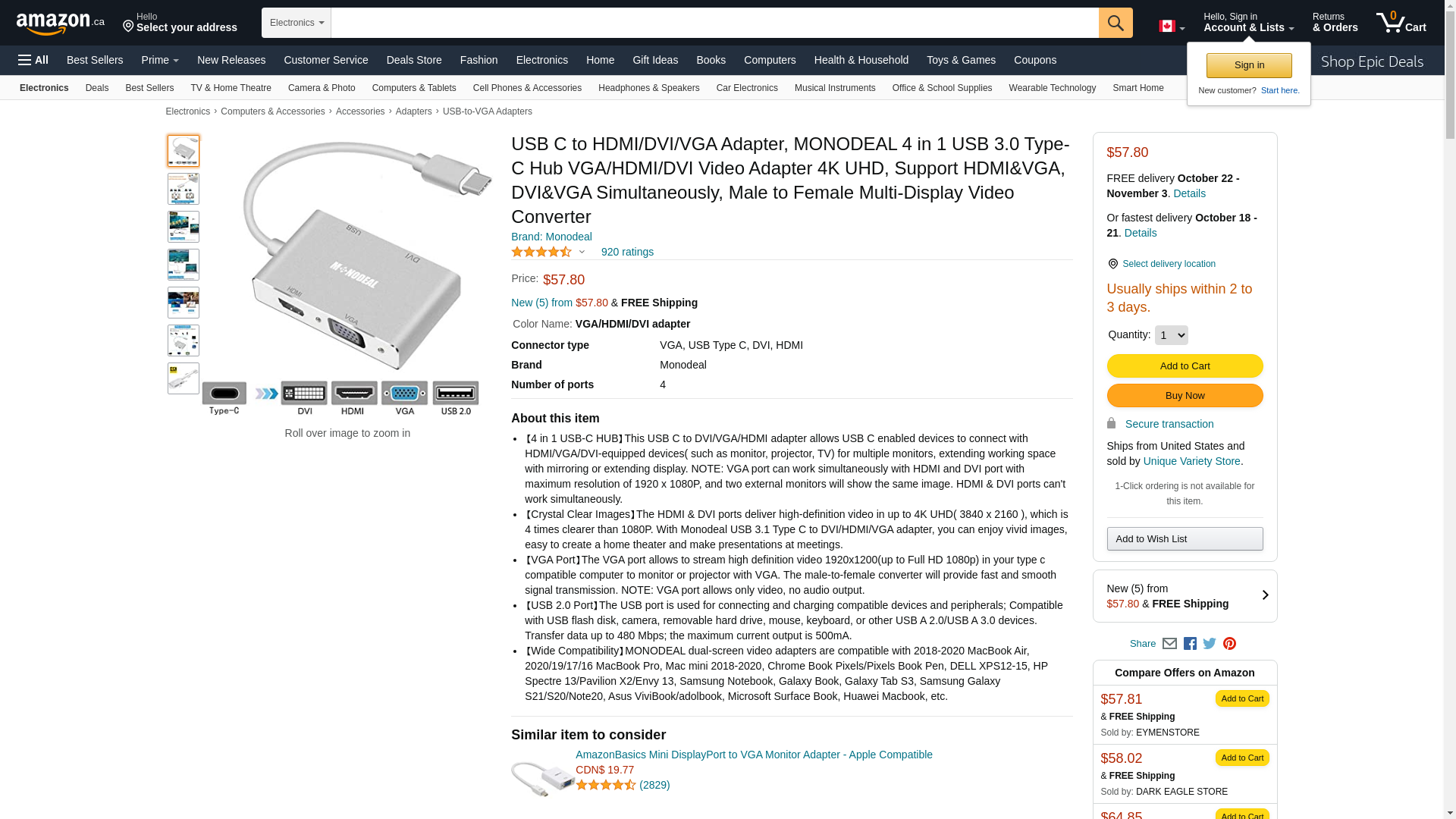Viewport: 1456px width, 819px height.
Task: Expand the Electronics search category dropdown
Action: (x=297, y=23)
